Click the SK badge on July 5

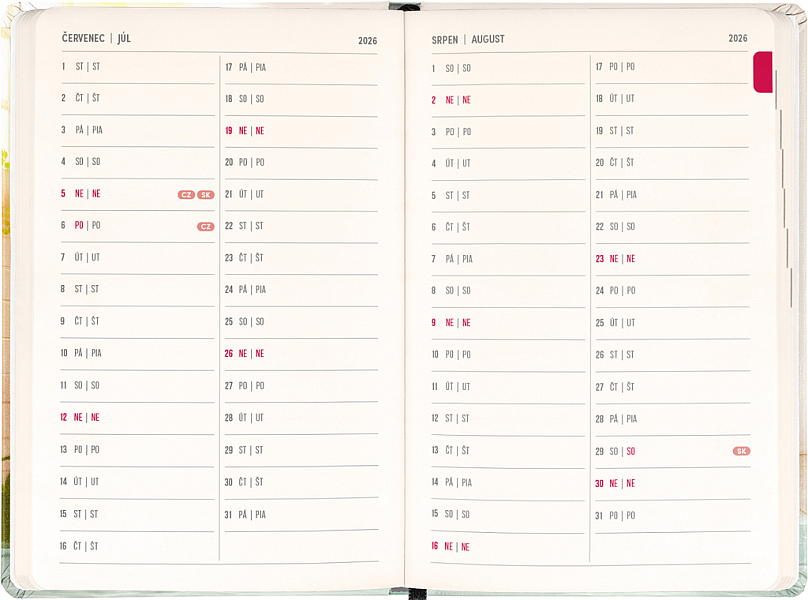[205, 195]
